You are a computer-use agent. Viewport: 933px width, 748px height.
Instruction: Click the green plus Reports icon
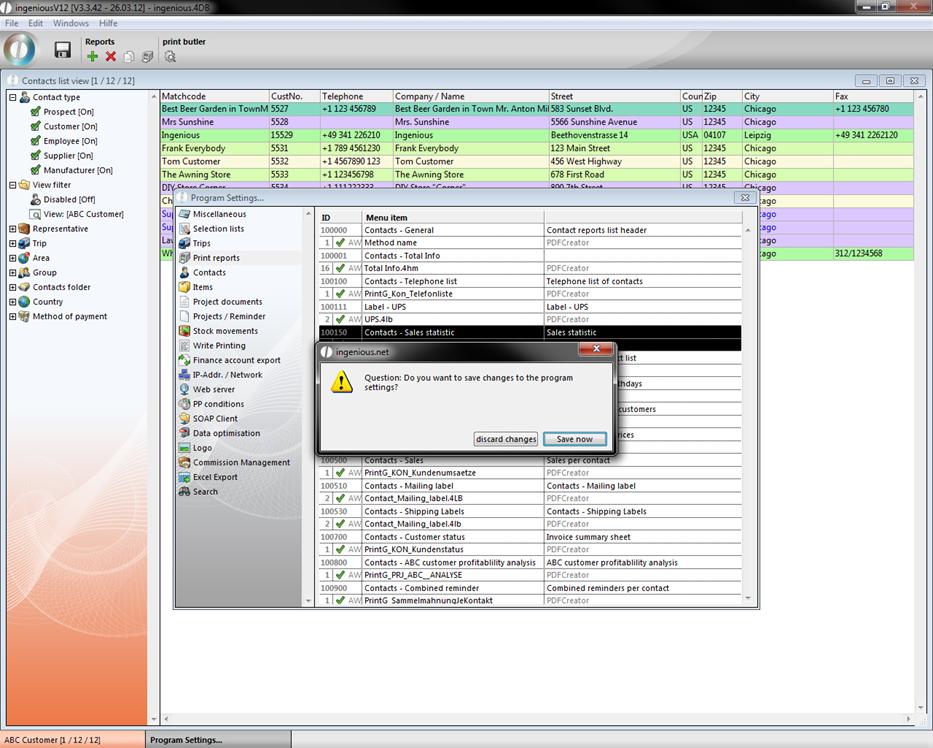click(92, 57)
